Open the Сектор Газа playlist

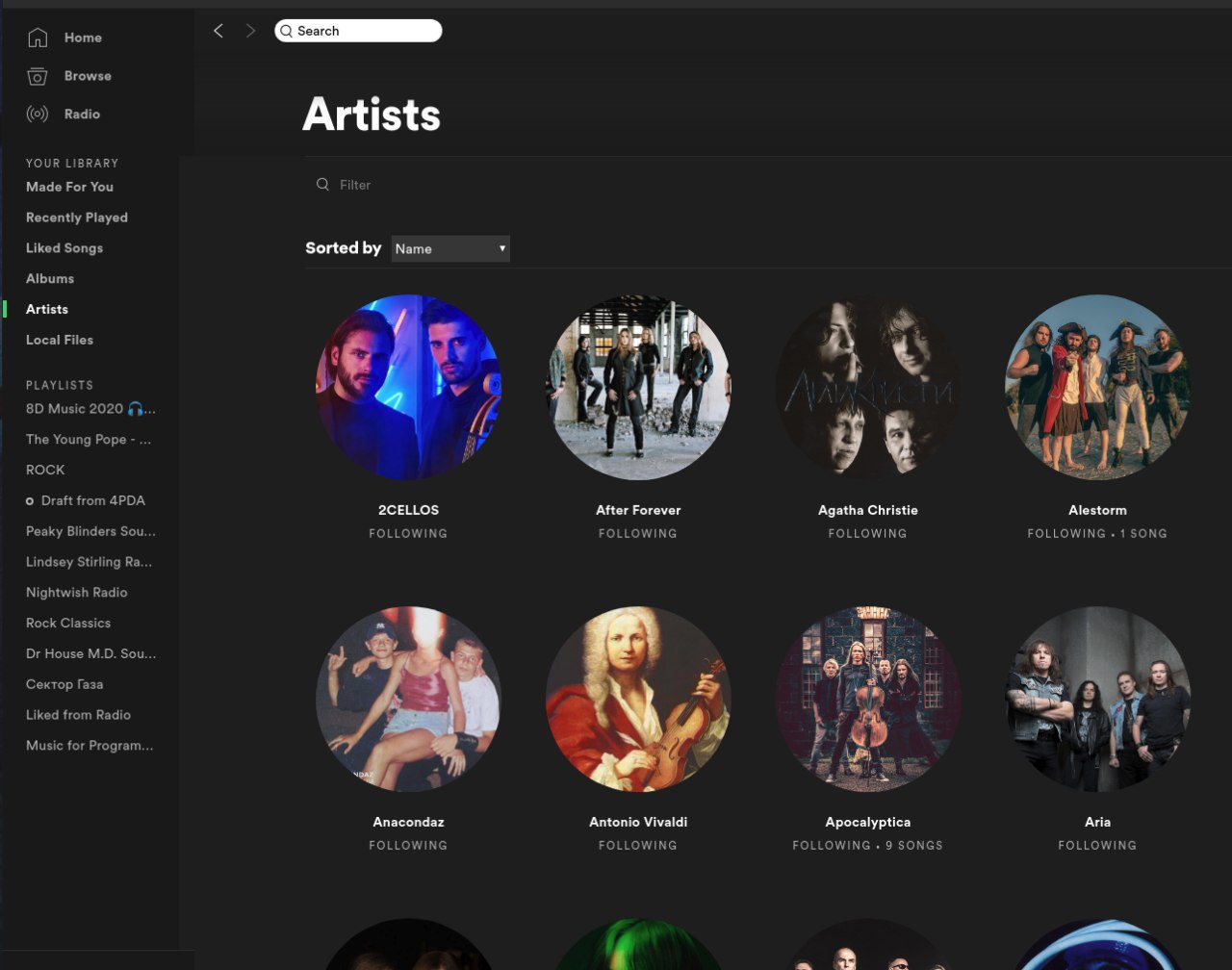(64, 684)
